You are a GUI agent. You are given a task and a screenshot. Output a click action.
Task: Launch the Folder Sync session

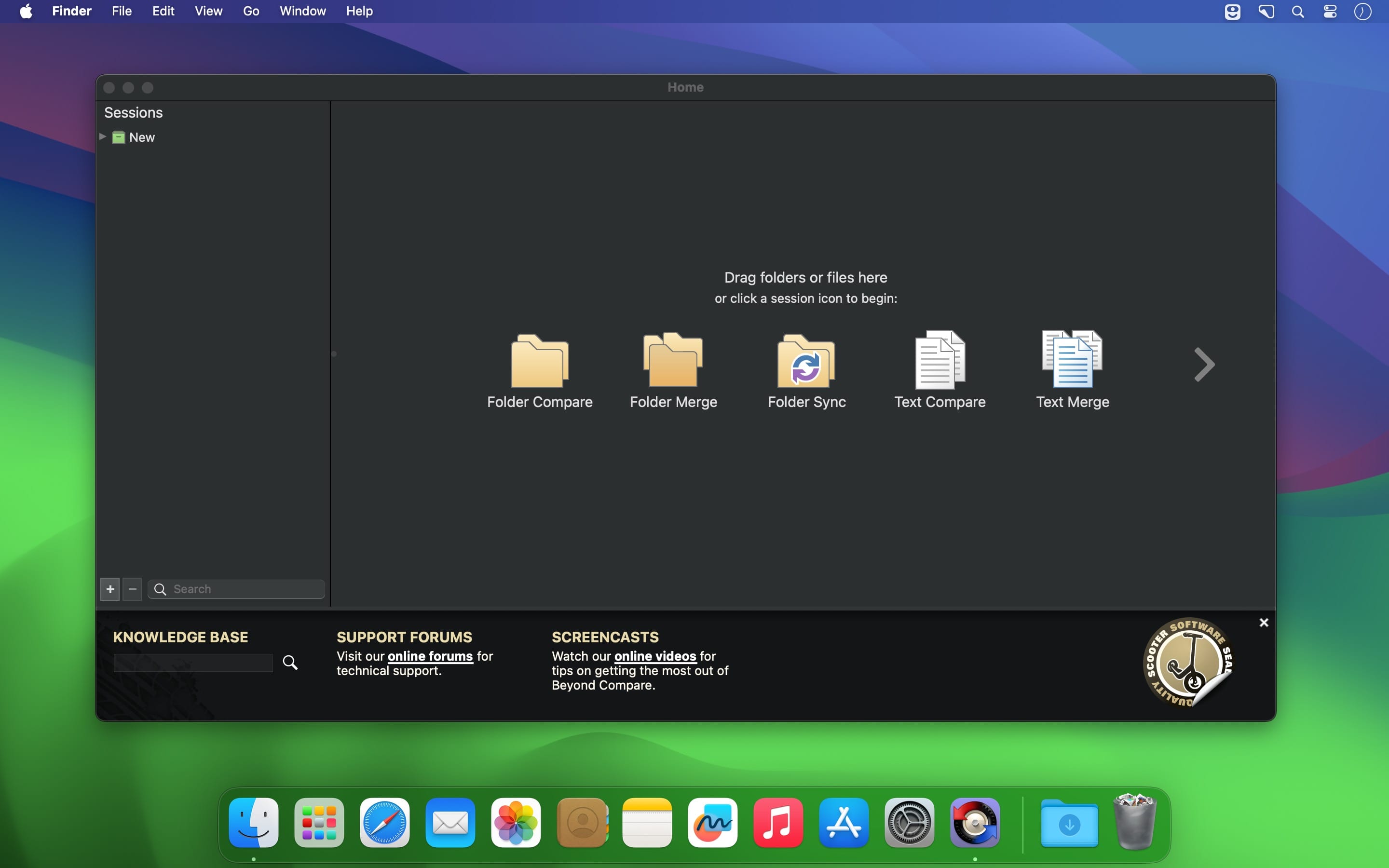coord(806,370)
